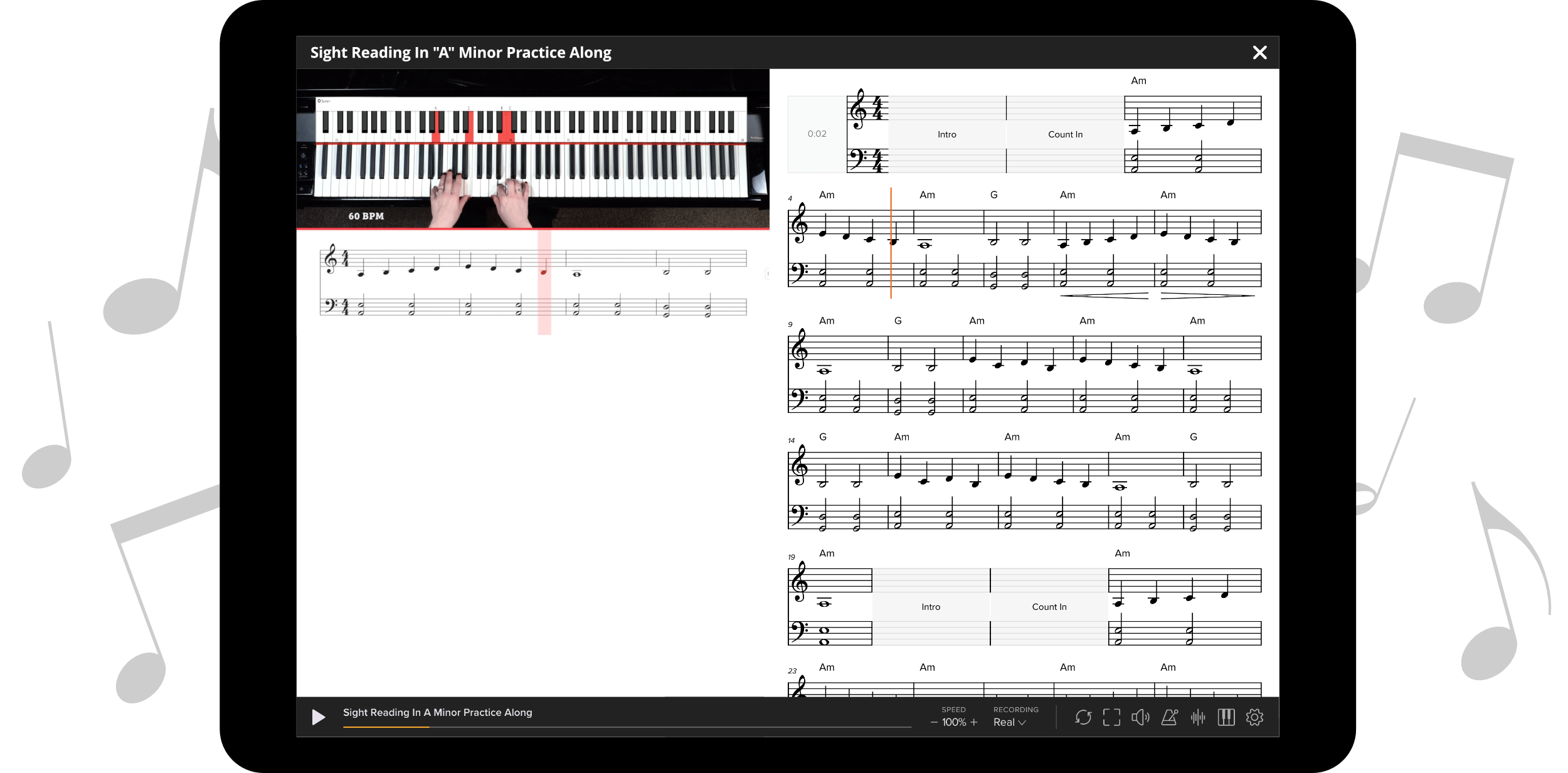This screenshot has width=1568, height=773.
Task: Select the Count In section
Action: tap(1064, 134)
